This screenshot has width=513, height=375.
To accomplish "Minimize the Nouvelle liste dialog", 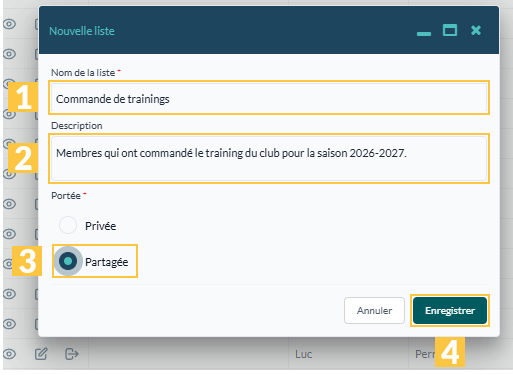I will pyautogui.click(x=424, y=34).
